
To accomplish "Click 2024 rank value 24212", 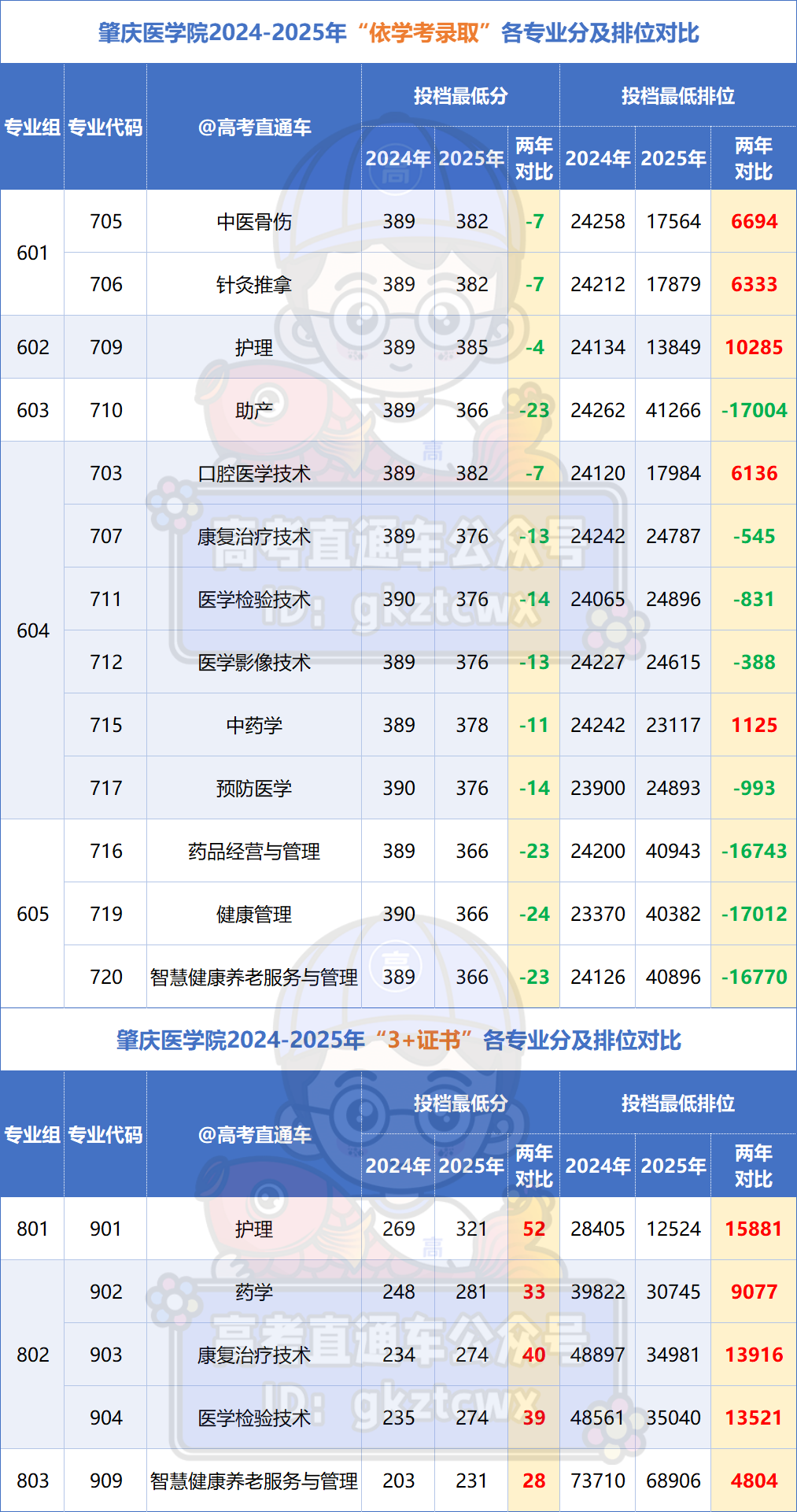I will (x=598, y=284).
